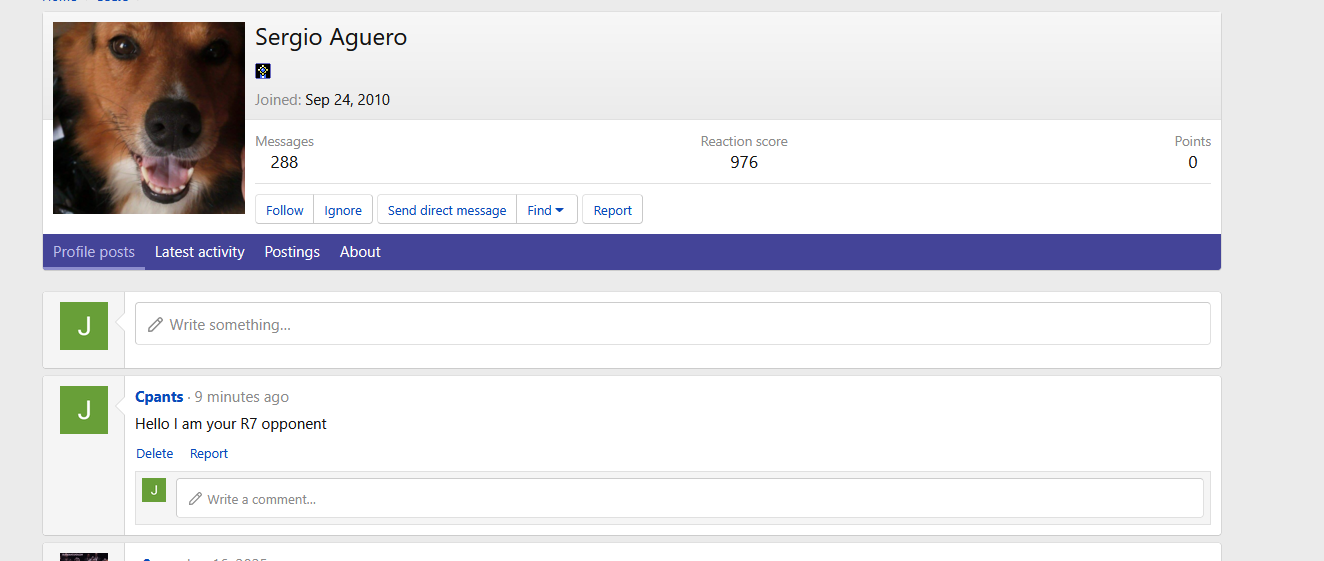Image resolution: width=1324 pixels, height=561 pixels.
Task: Click the J avatar beside Write something
Action: pos(84,326)
